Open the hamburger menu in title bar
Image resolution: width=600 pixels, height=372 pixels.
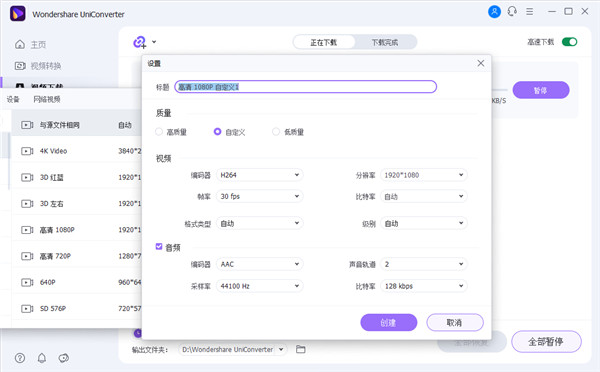(530, 11)
